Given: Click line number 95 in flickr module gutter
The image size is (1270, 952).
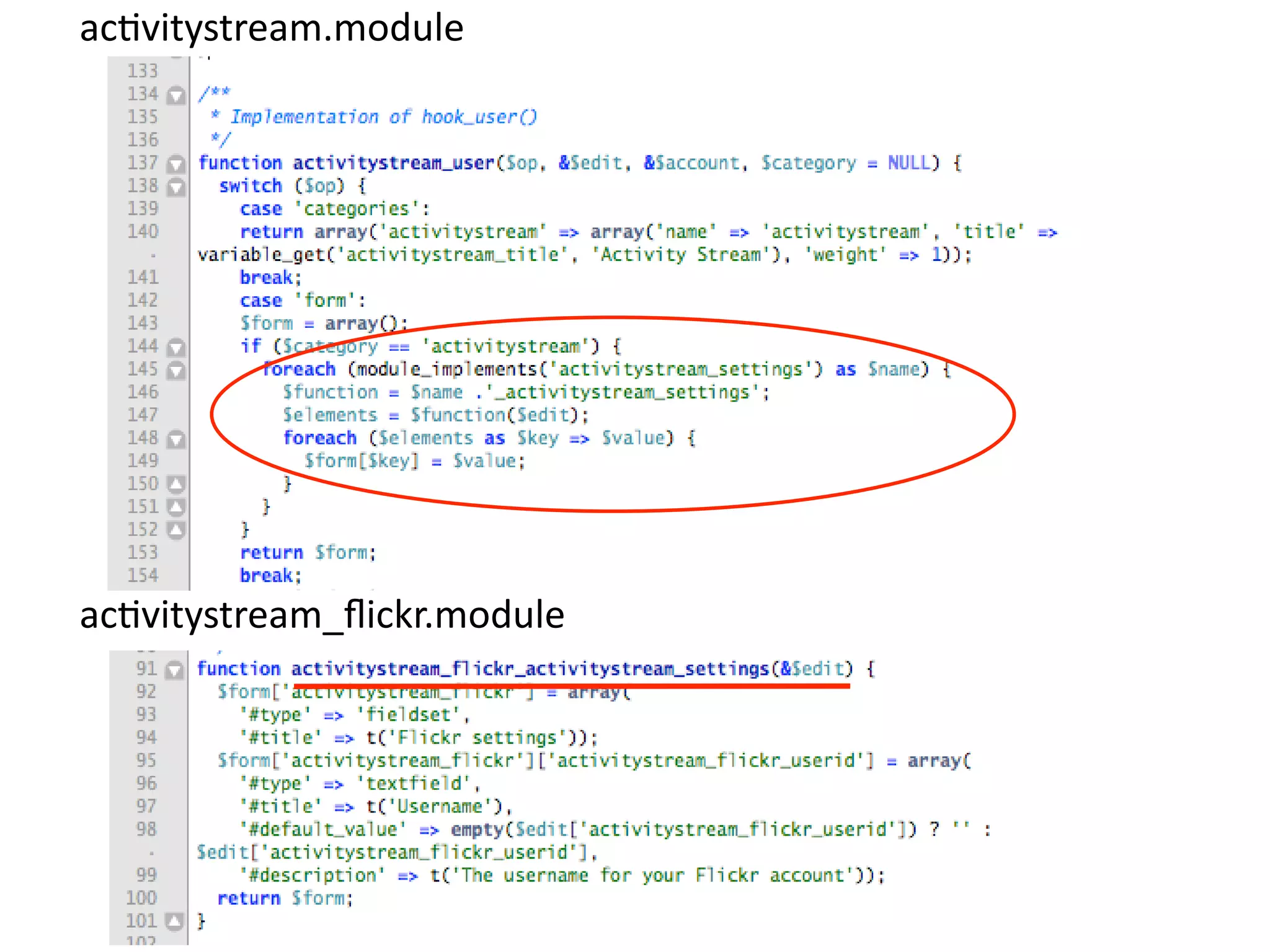Looking at the screenshot, I should pyautogui.click(x=146, y=760).
